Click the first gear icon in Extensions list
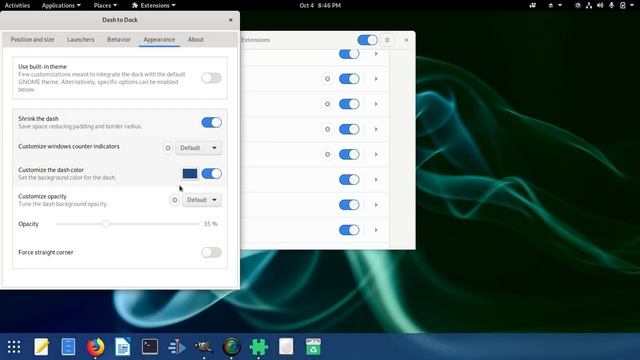This screenshot has height=360, width=640. (327, 79)
